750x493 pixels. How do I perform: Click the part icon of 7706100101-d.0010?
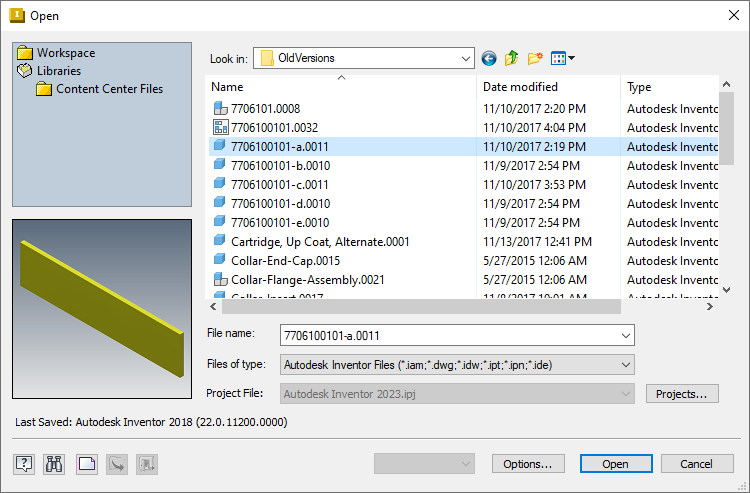[220, 202]
